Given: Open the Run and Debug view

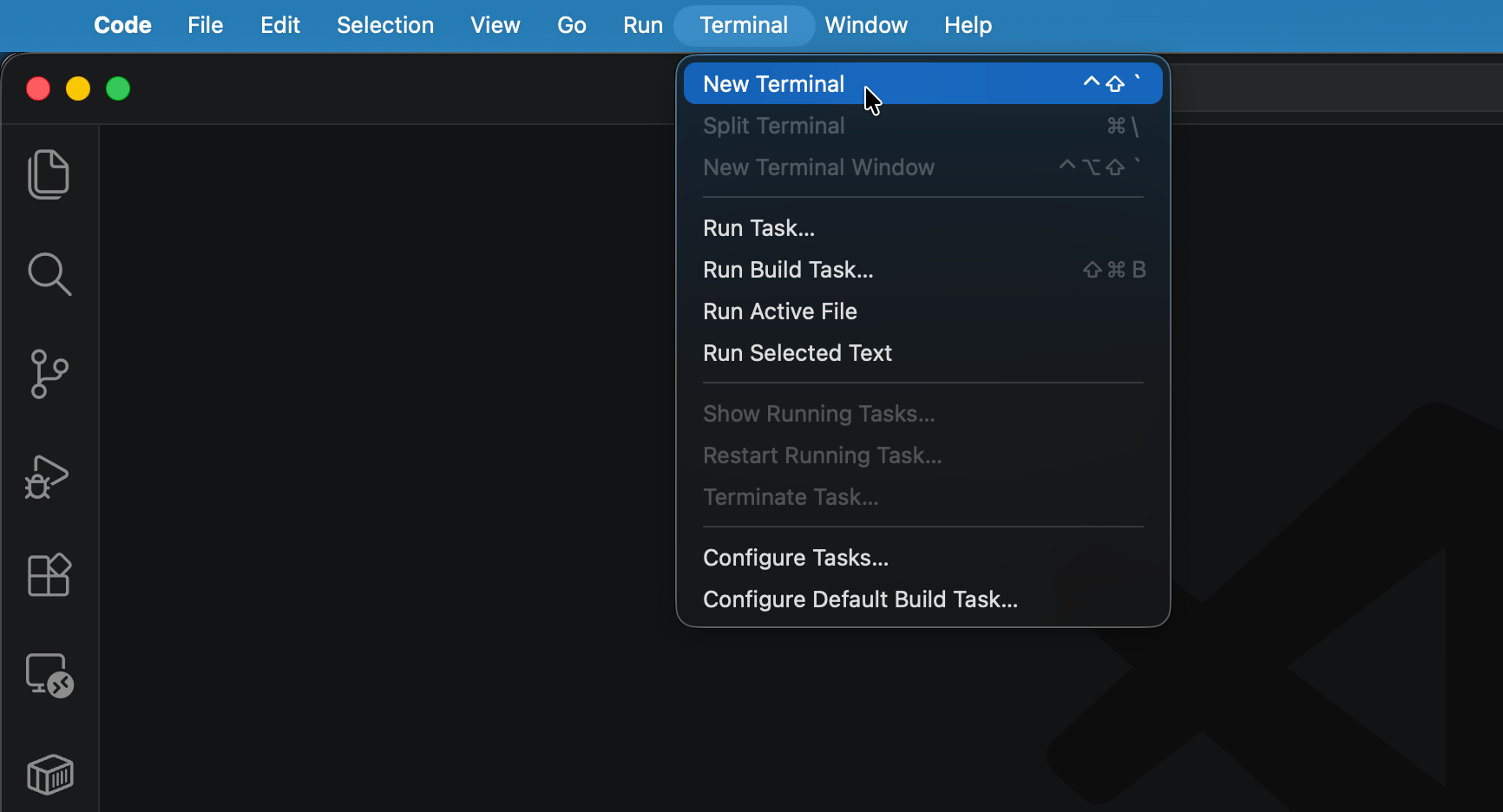Looking at the screenshot, I should click(48, 476).
